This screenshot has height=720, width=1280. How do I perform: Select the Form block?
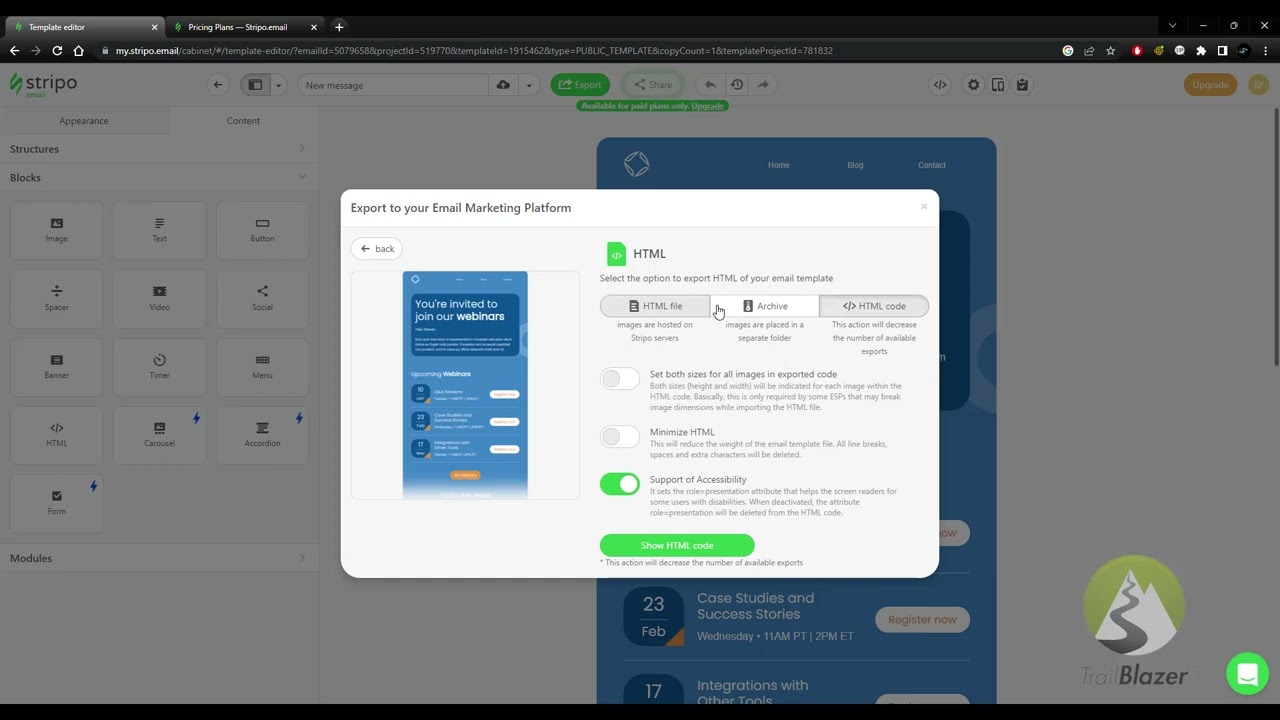57,502
